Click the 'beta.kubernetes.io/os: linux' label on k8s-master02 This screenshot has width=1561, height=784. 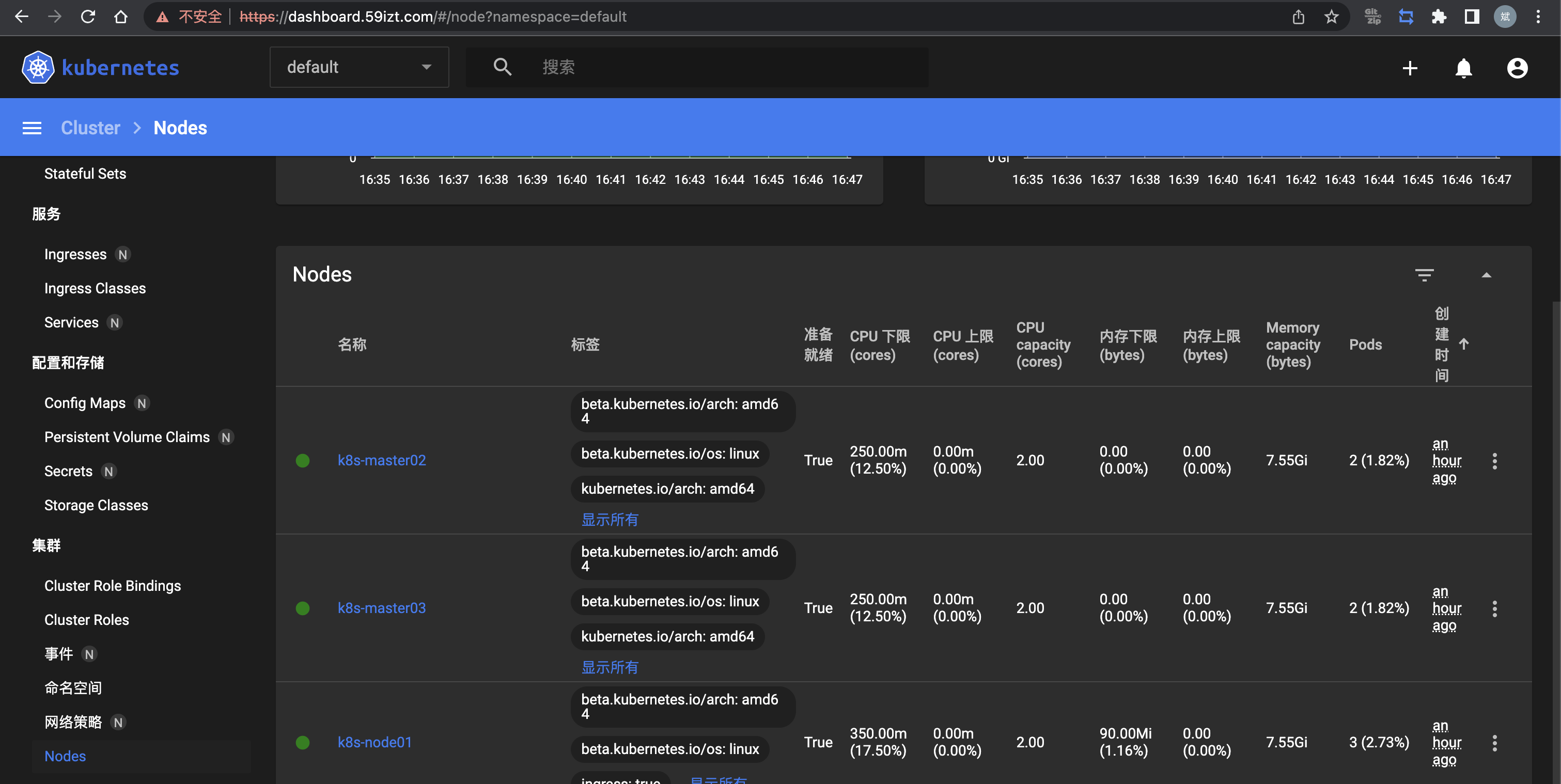click(669, 454)
